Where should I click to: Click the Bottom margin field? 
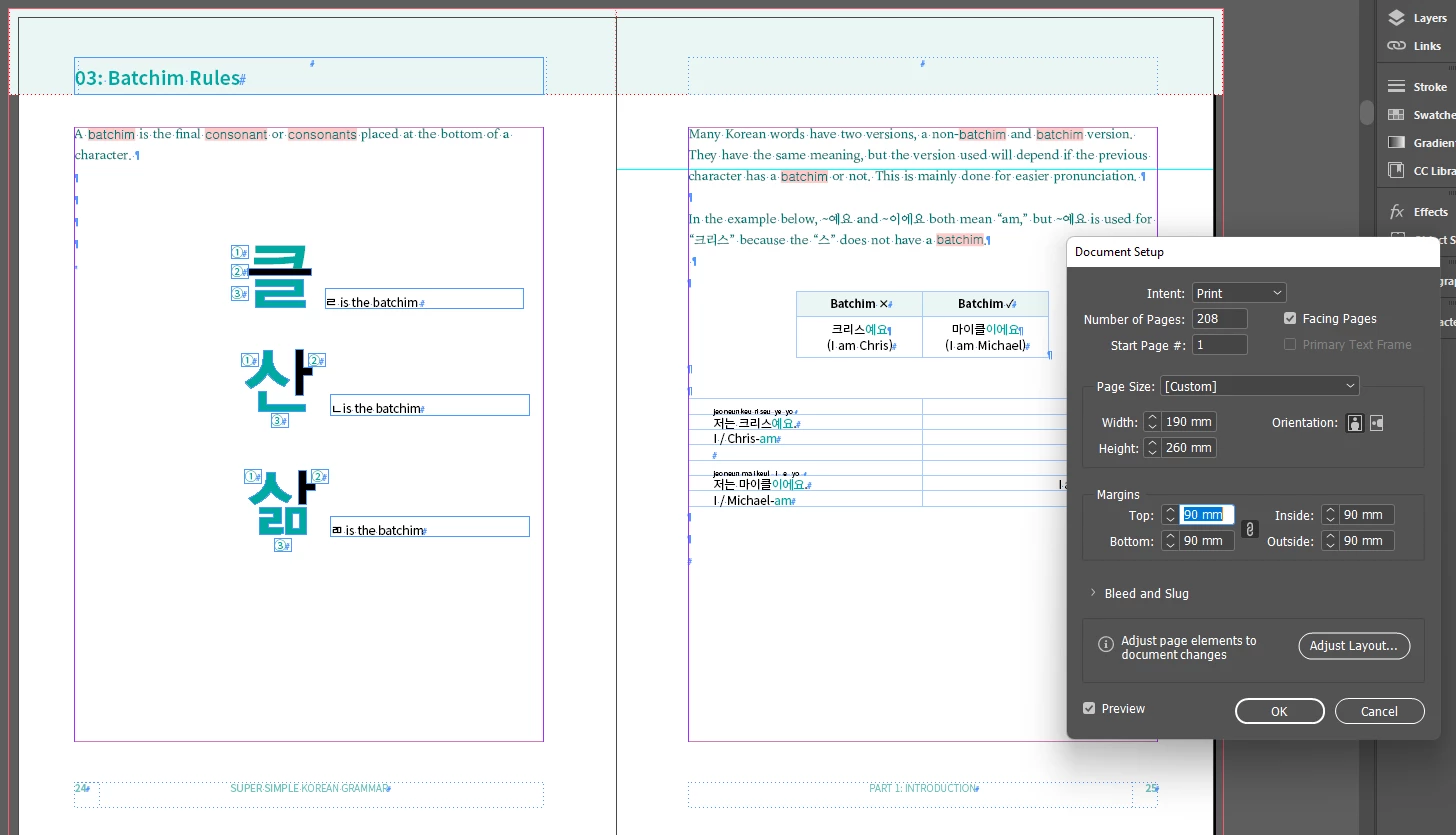(x=1207, y=541)
